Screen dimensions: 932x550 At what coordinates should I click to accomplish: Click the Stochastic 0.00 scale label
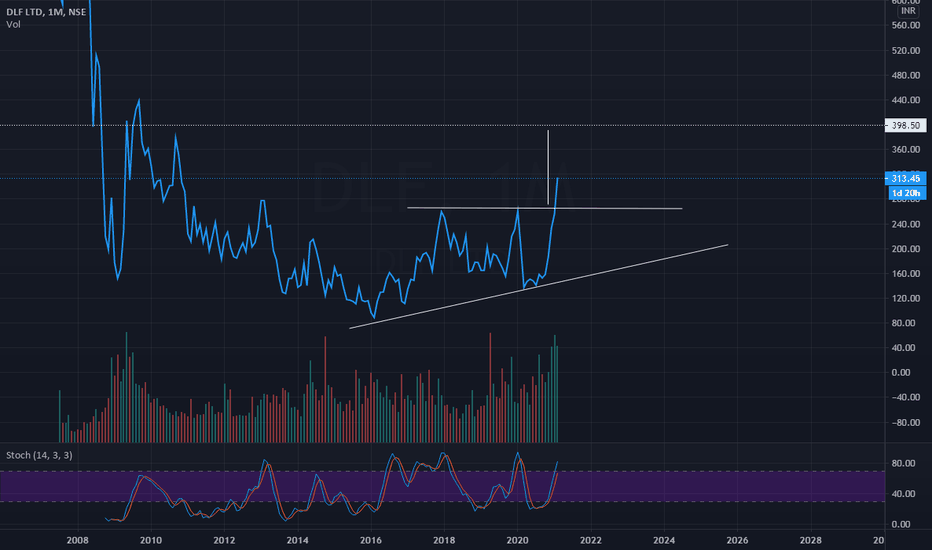[x=901, y=524]
